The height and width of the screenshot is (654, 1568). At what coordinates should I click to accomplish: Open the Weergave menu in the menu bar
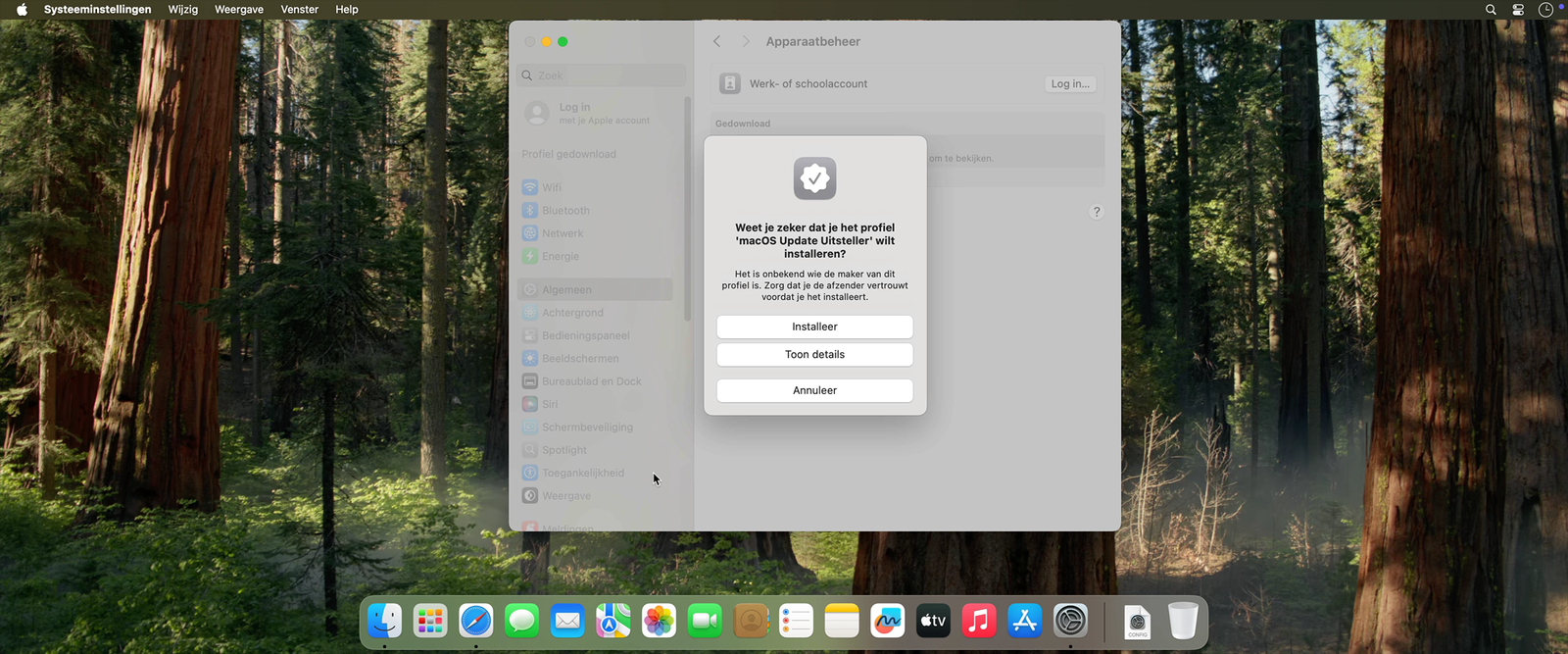tap(239, 10)
